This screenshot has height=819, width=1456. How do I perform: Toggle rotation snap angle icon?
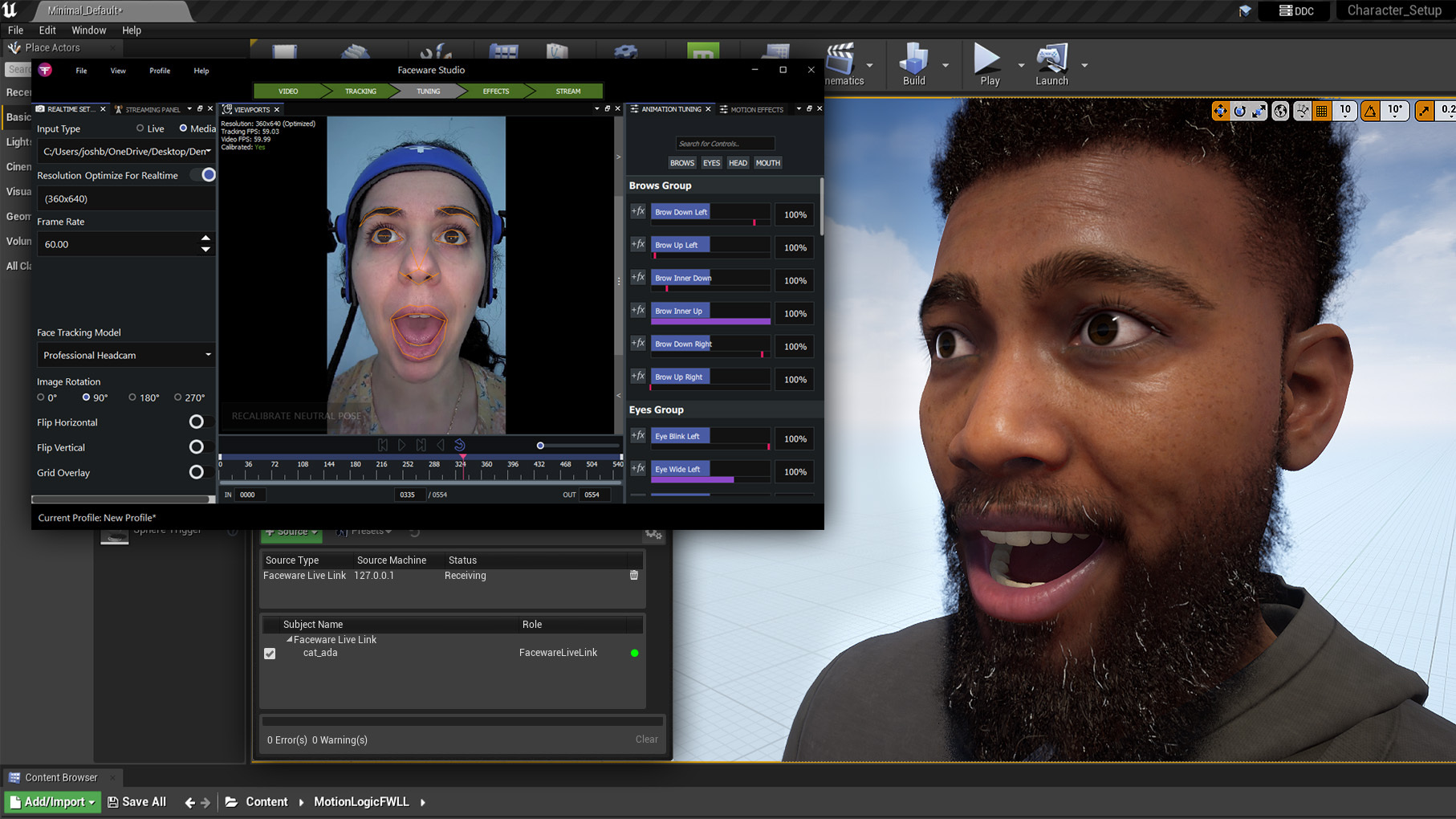pyautogui.click(x=1370, y=111)
